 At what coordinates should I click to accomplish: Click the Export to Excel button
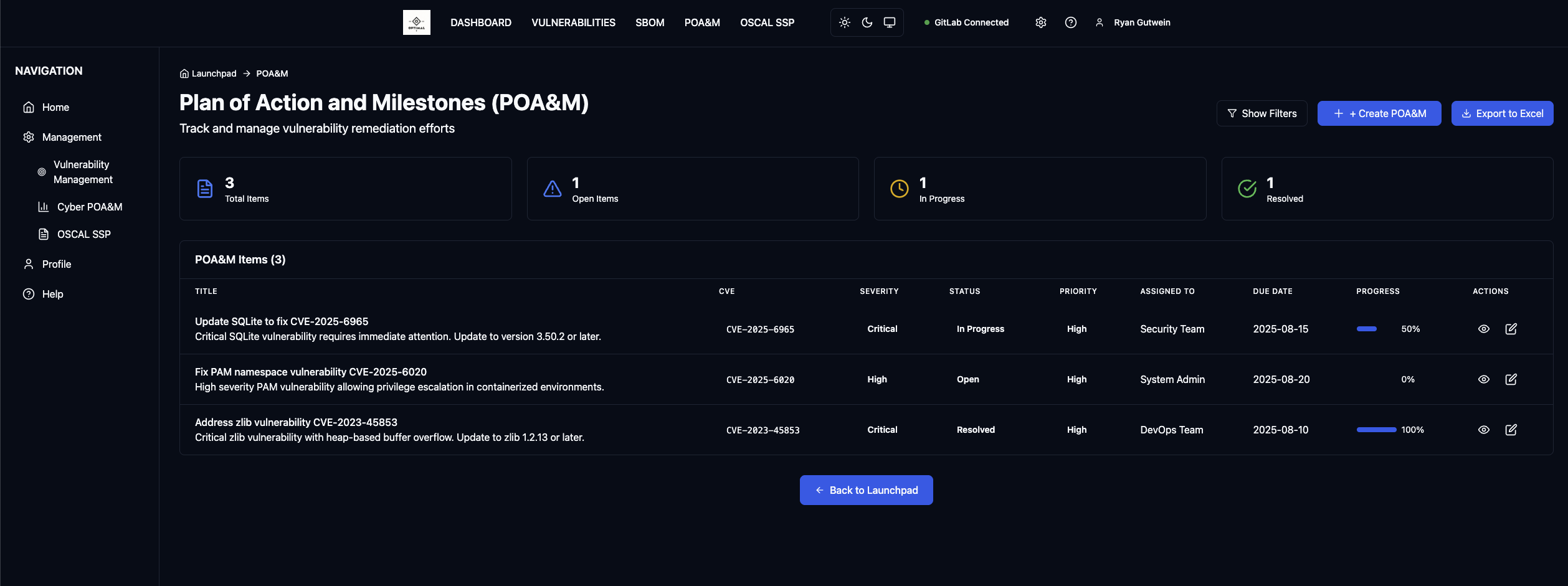click(1502, 113)
